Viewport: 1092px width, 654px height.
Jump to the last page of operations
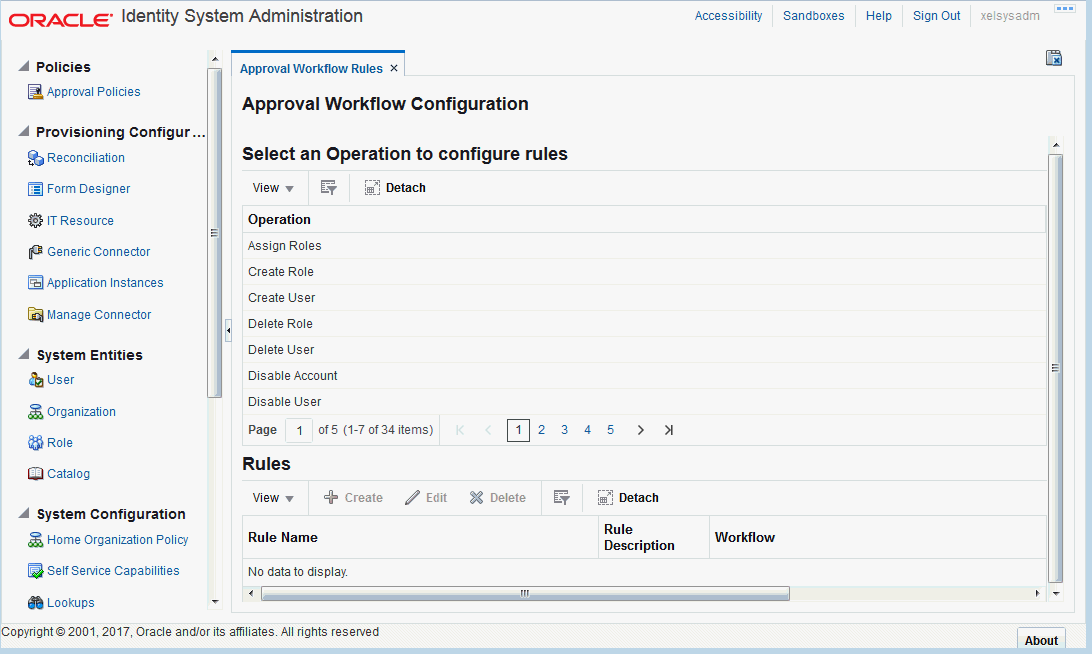point(669,430)
